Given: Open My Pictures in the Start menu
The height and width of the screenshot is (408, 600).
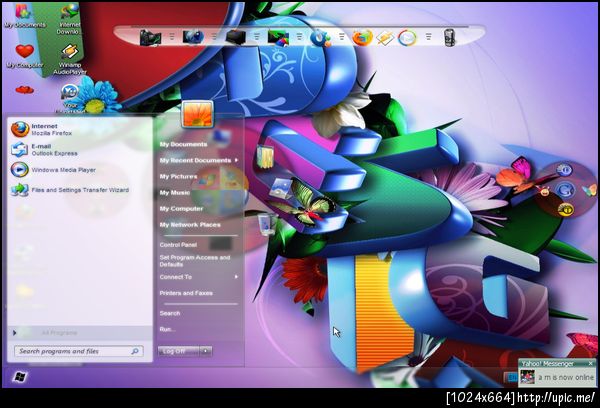Looking at the screenshot, I should pos(178,176).
